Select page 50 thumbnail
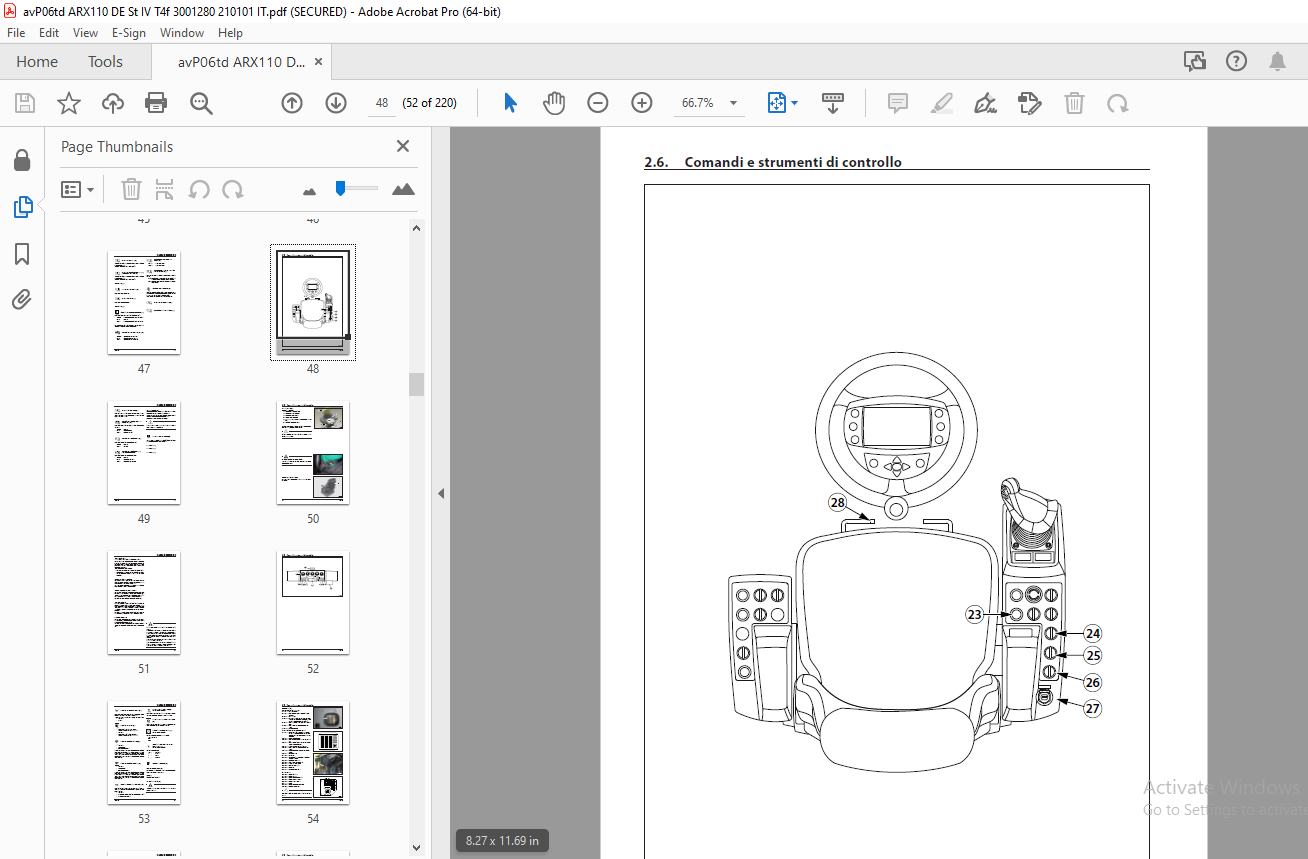1308x859 pixels. coord(313,453)
